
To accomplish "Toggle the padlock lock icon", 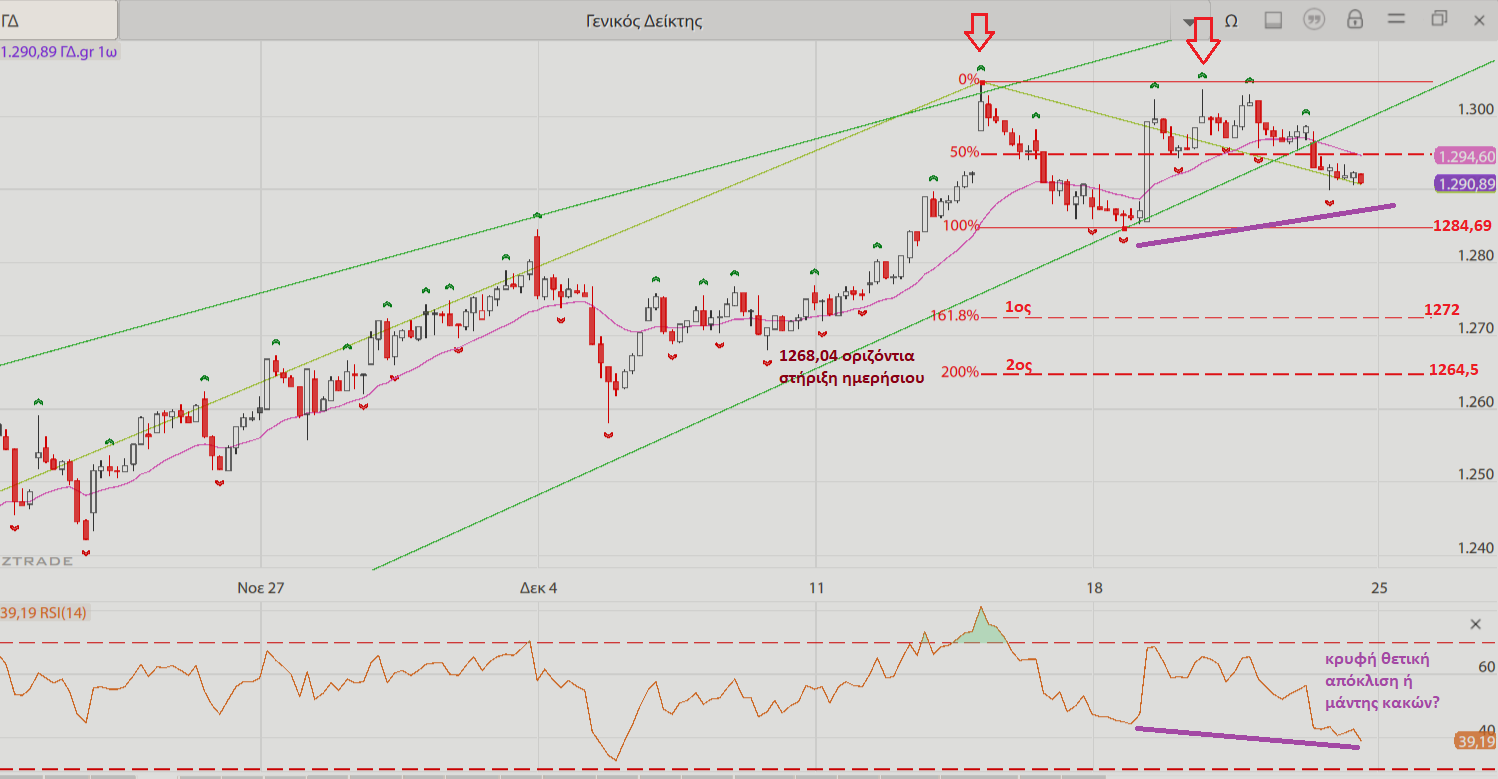I will click(1355, 19).
